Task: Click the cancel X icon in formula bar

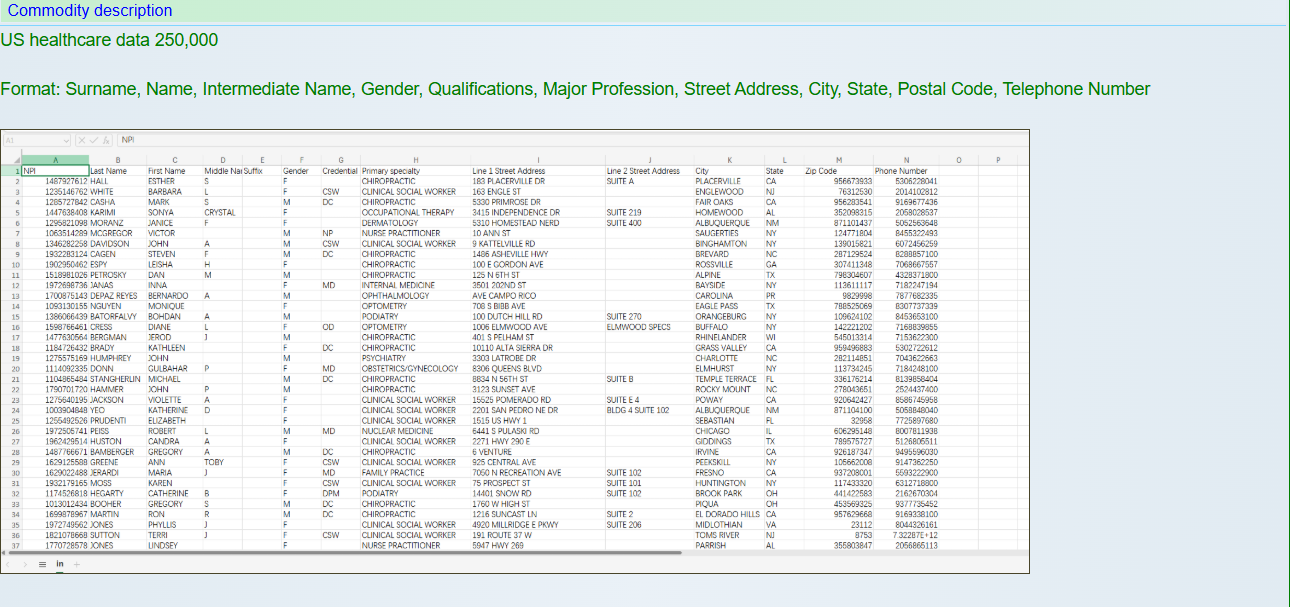Action: click(x=82, y=140)
